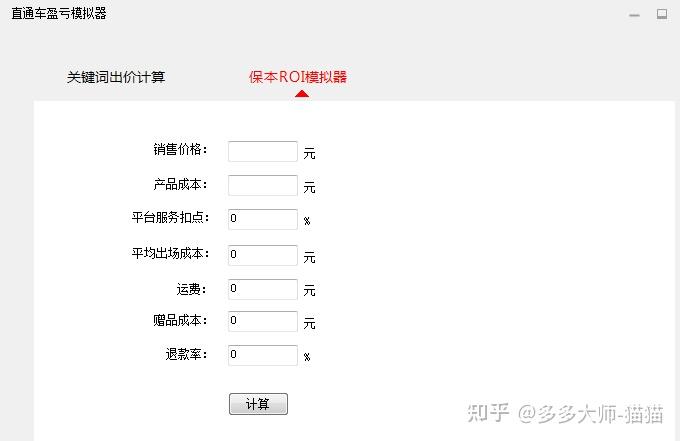680x441 pixels.
Task: Maximize the simulator window
Action: pos(661,14)
